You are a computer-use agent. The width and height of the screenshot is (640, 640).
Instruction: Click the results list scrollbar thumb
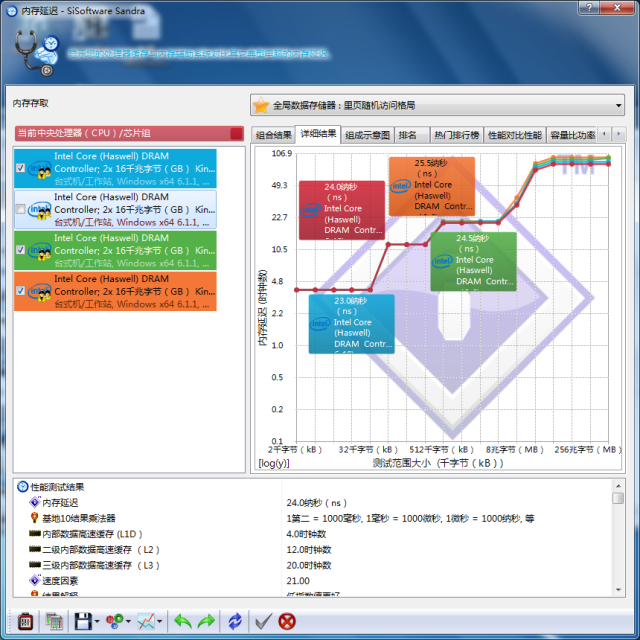click(618, 498)
